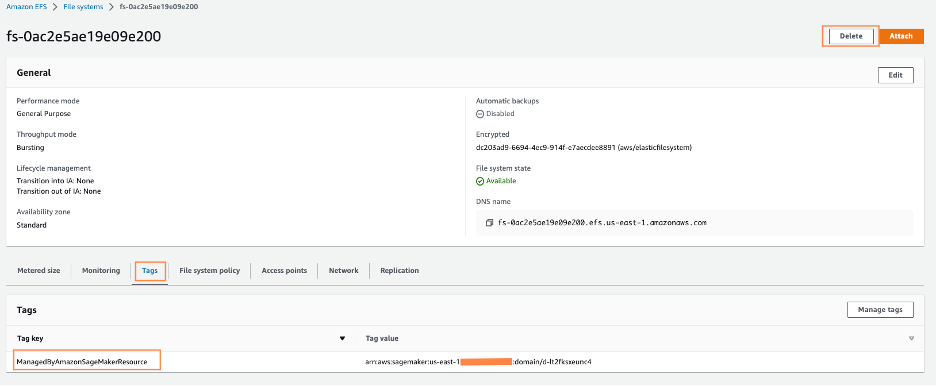
Task: Select the Replication tab
Action: tap(399, 271)
